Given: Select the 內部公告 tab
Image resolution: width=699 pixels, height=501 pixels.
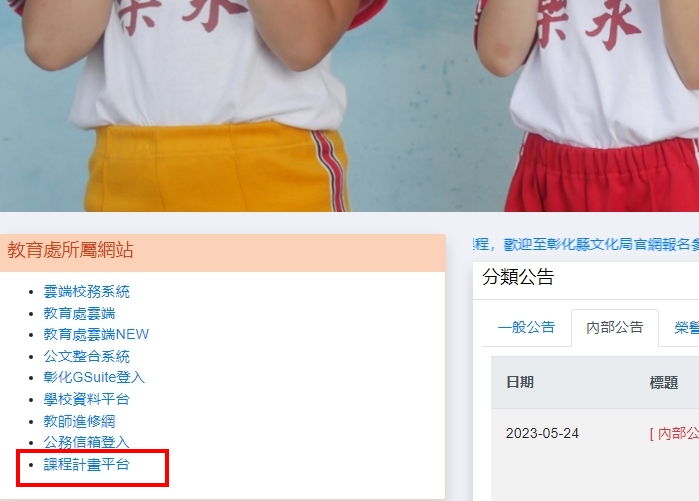Looking at the screenshot, I should pyautogui.click(x=615, y=328).
